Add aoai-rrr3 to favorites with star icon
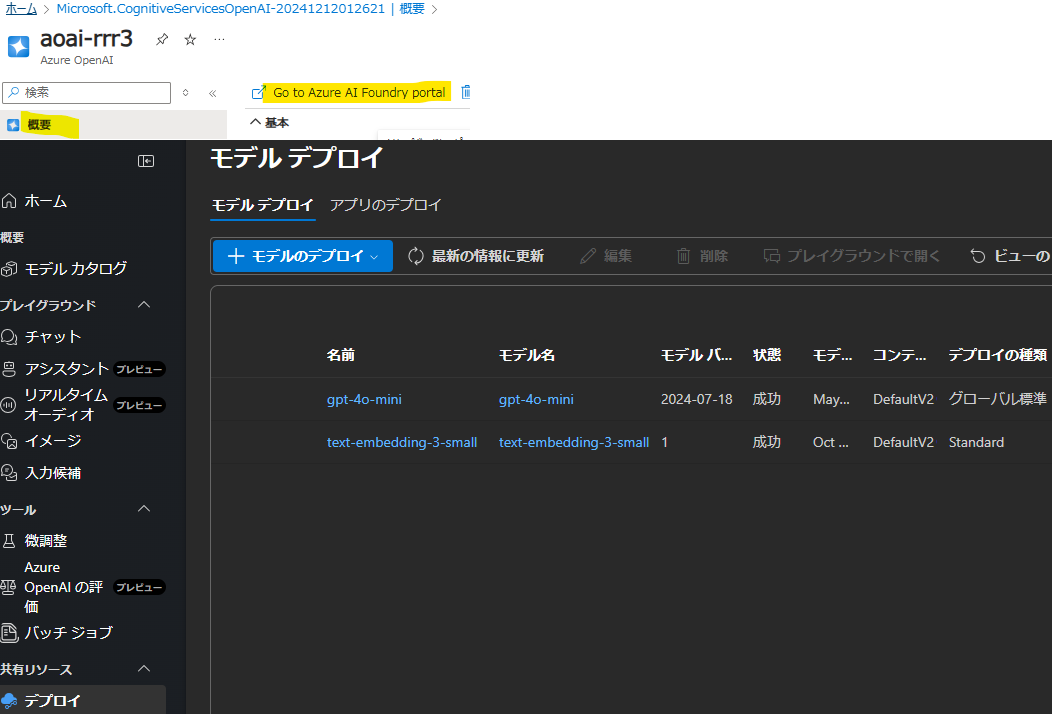Viewport: 1052px width, 714px height. pyautogui.click(x=191, y=40)
